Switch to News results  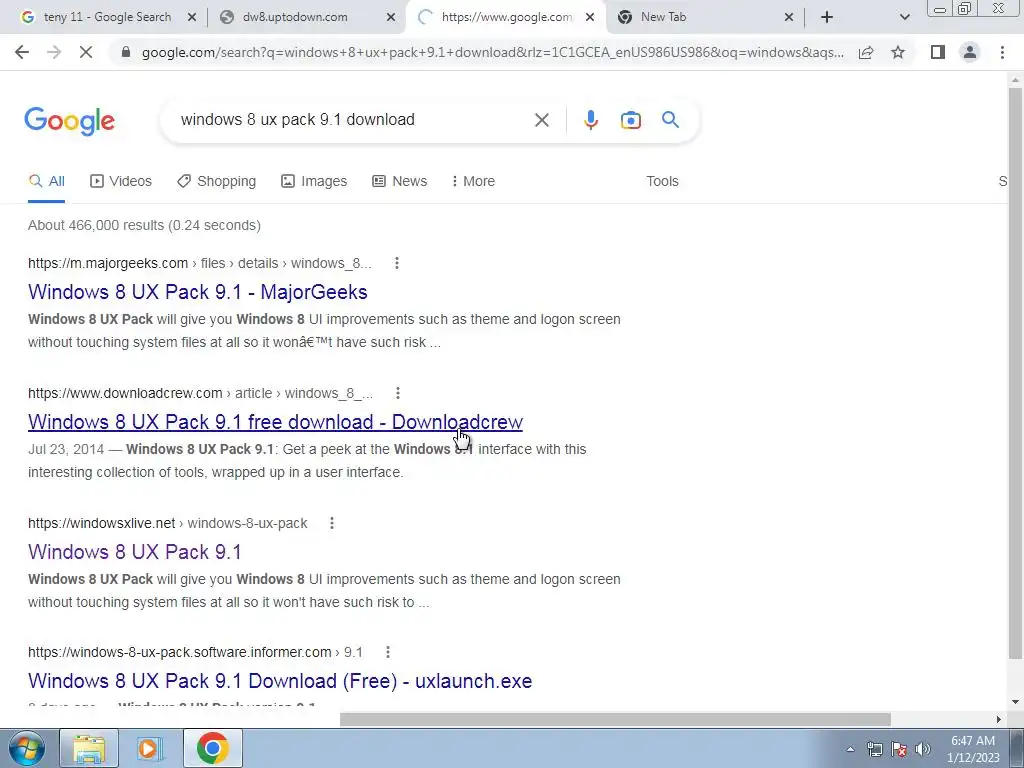click(400, 182)
